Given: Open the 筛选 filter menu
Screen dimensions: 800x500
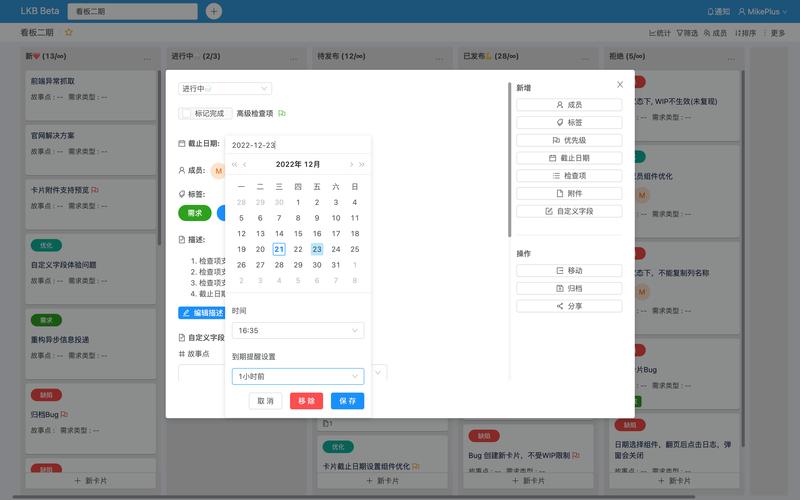Looking at the screenshot, I should 687,33.
